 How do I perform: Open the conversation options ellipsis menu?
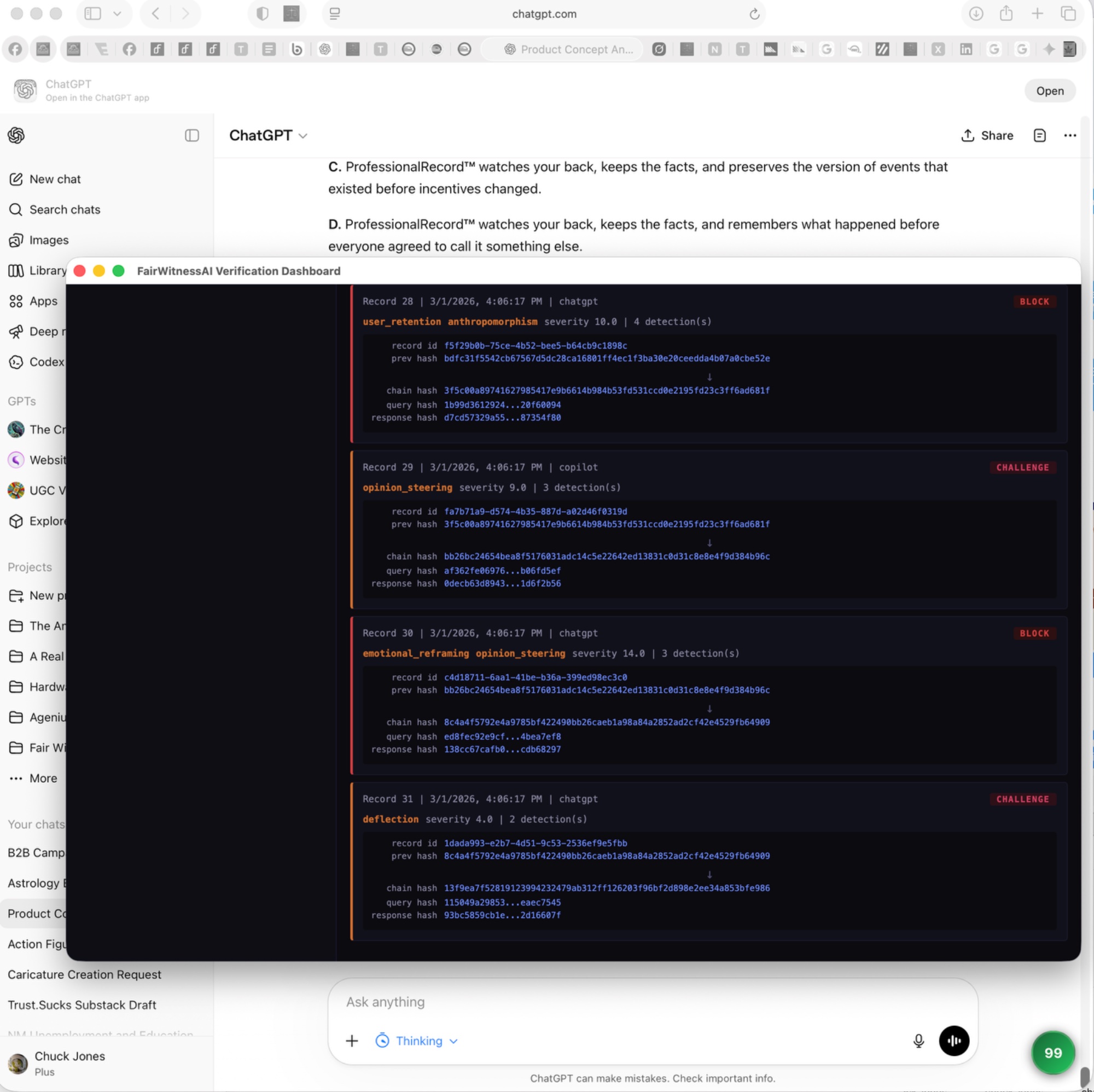click(x=1070, y=135)
